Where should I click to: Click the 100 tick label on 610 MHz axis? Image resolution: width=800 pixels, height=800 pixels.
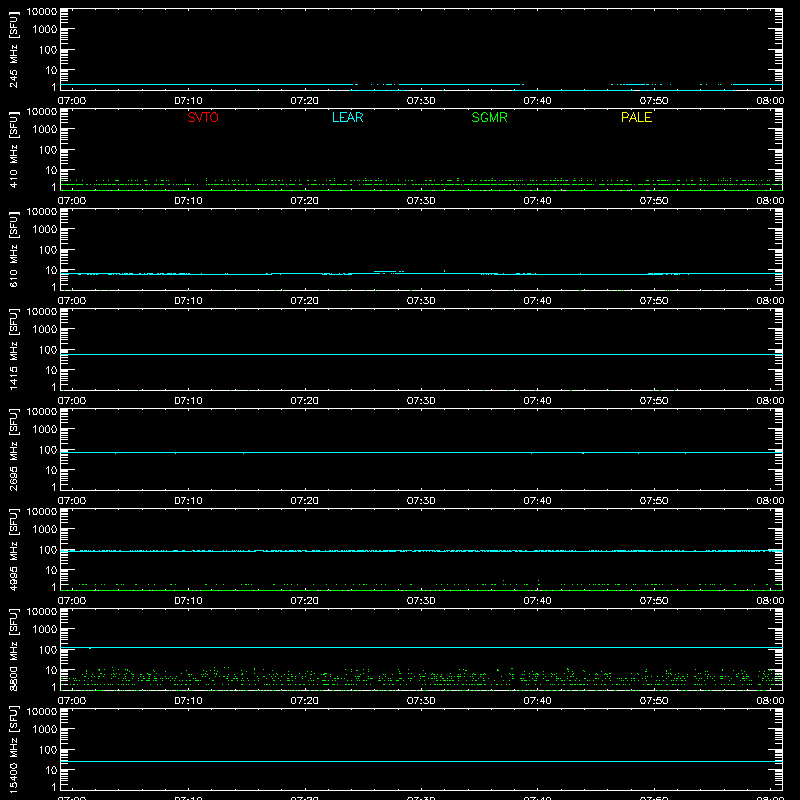point(48,250)
